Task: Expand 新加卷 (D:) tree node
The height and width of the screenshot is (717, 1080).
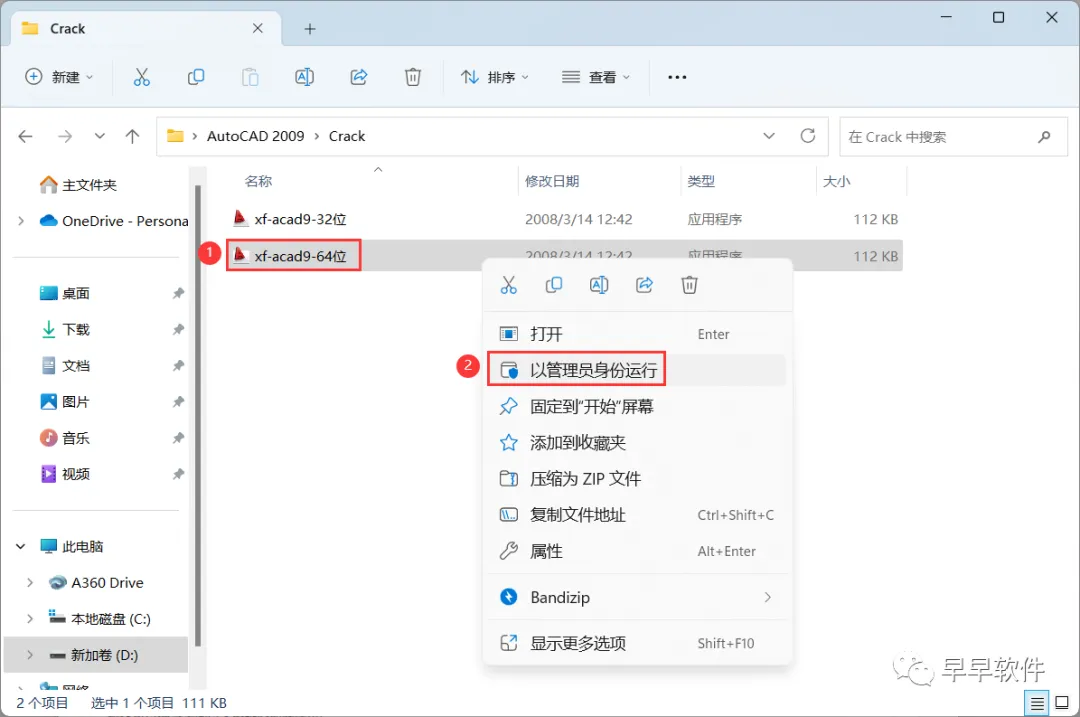Action: [x=30, y=655]
